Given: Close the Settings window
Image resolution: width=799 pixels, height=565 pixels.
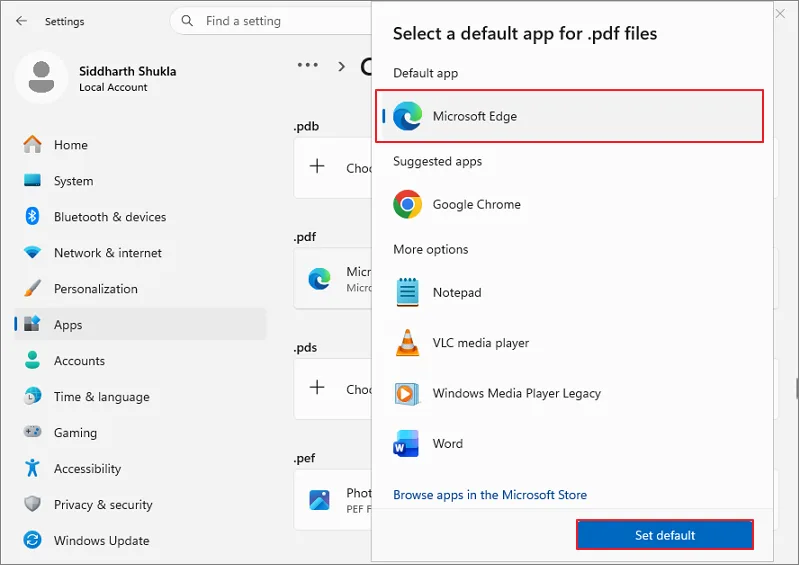Looking at the screenshot, I should pyautogui.click(x=780, y=14).
